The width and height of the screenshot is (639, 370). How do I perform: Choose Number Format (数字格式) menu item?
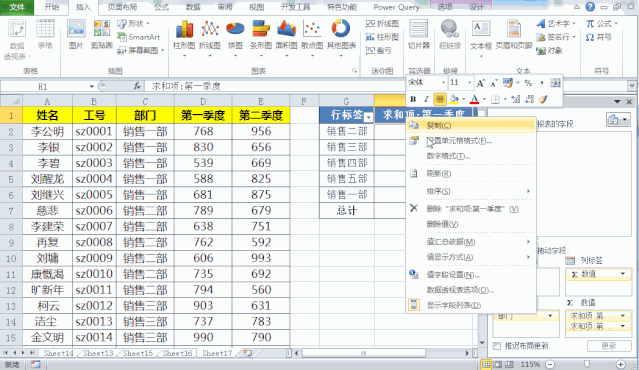pos(470,156)
